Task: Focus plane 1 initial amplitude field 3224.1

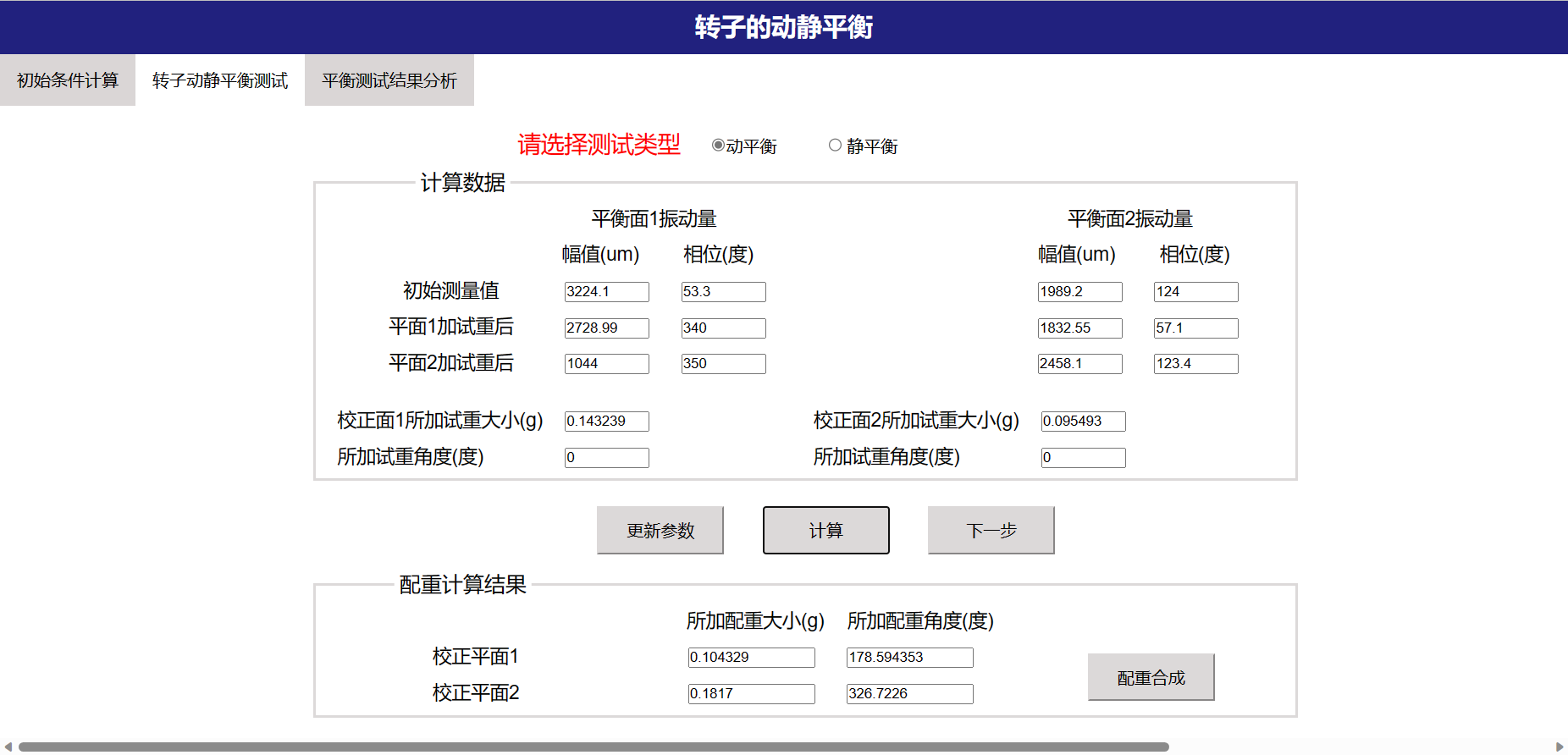Action: click(x=606, y=292)
